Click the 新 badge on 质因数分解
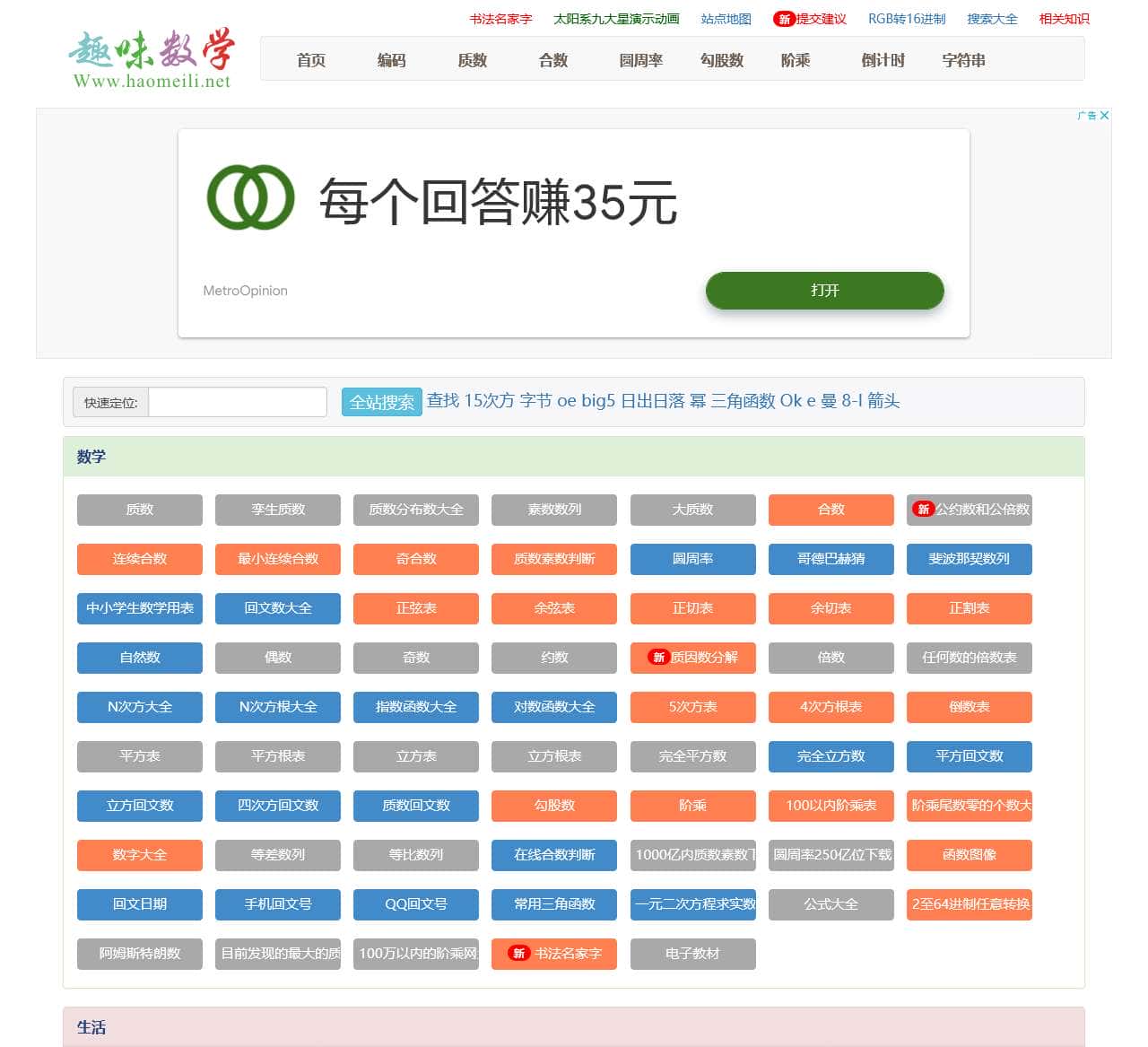Image resolution: width=1148 pixels, height=1047 pixels. tap(658, 658)
